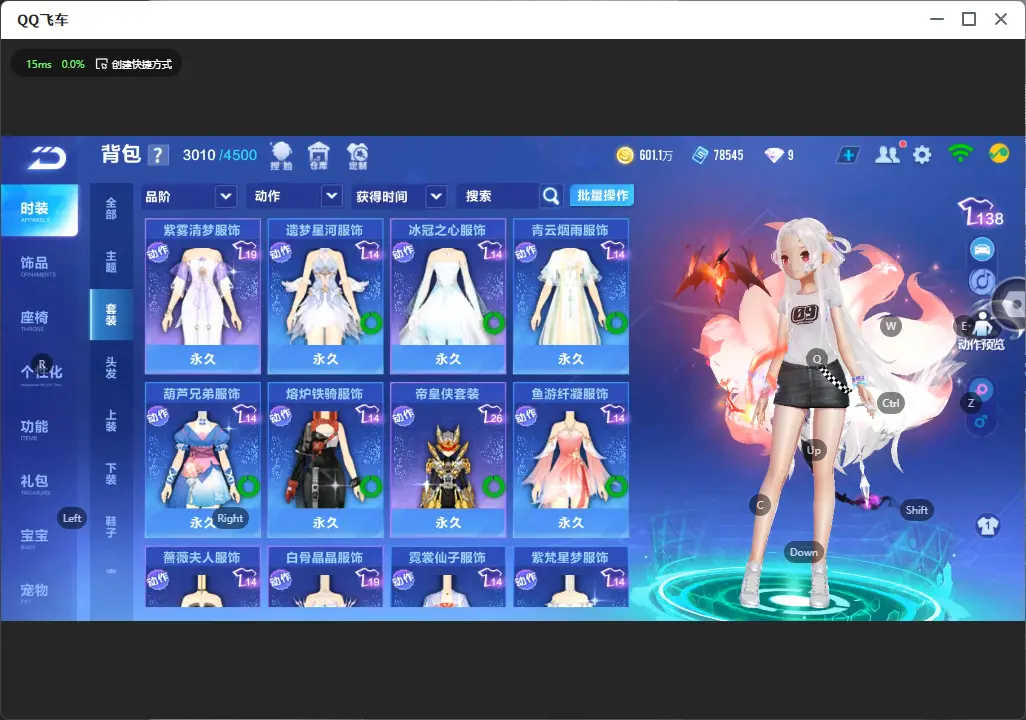
Task: Click the 3010/4500 backpack capacity text
Action: 220,155
